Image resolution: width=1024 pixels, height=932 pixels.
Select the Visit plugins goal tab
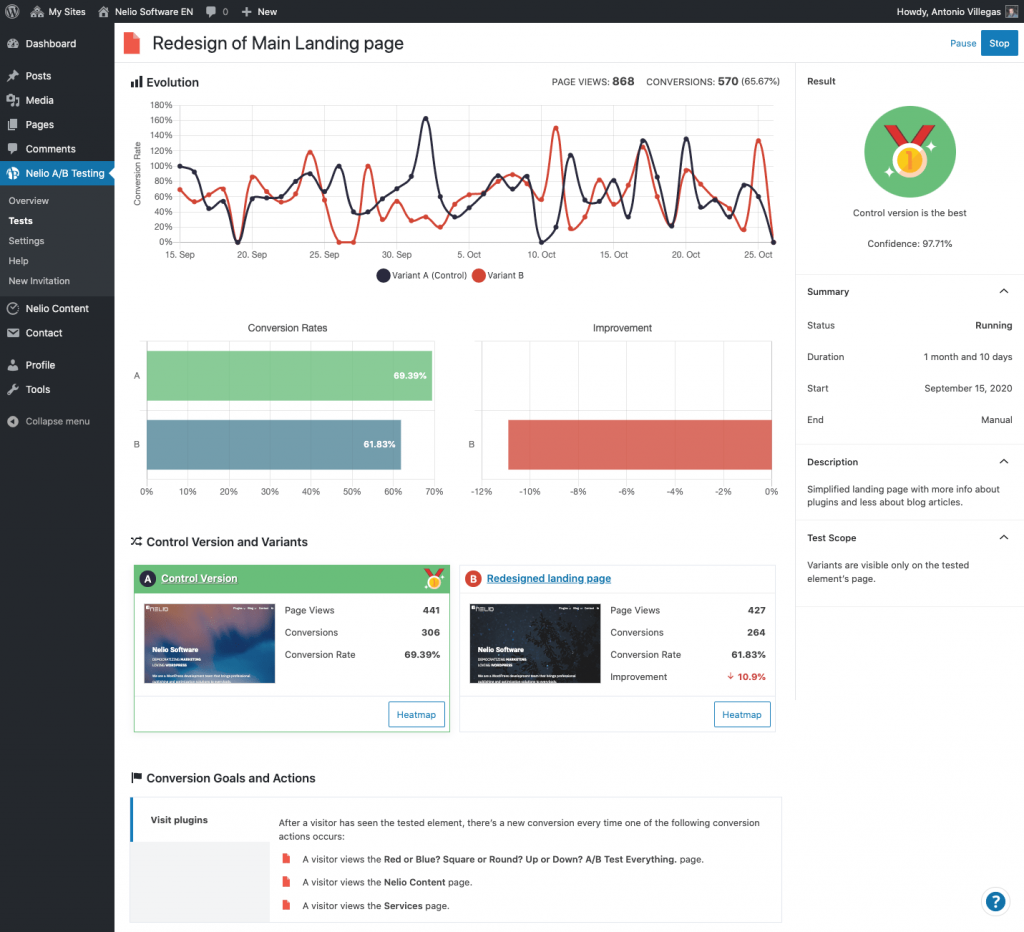(200, 820)
